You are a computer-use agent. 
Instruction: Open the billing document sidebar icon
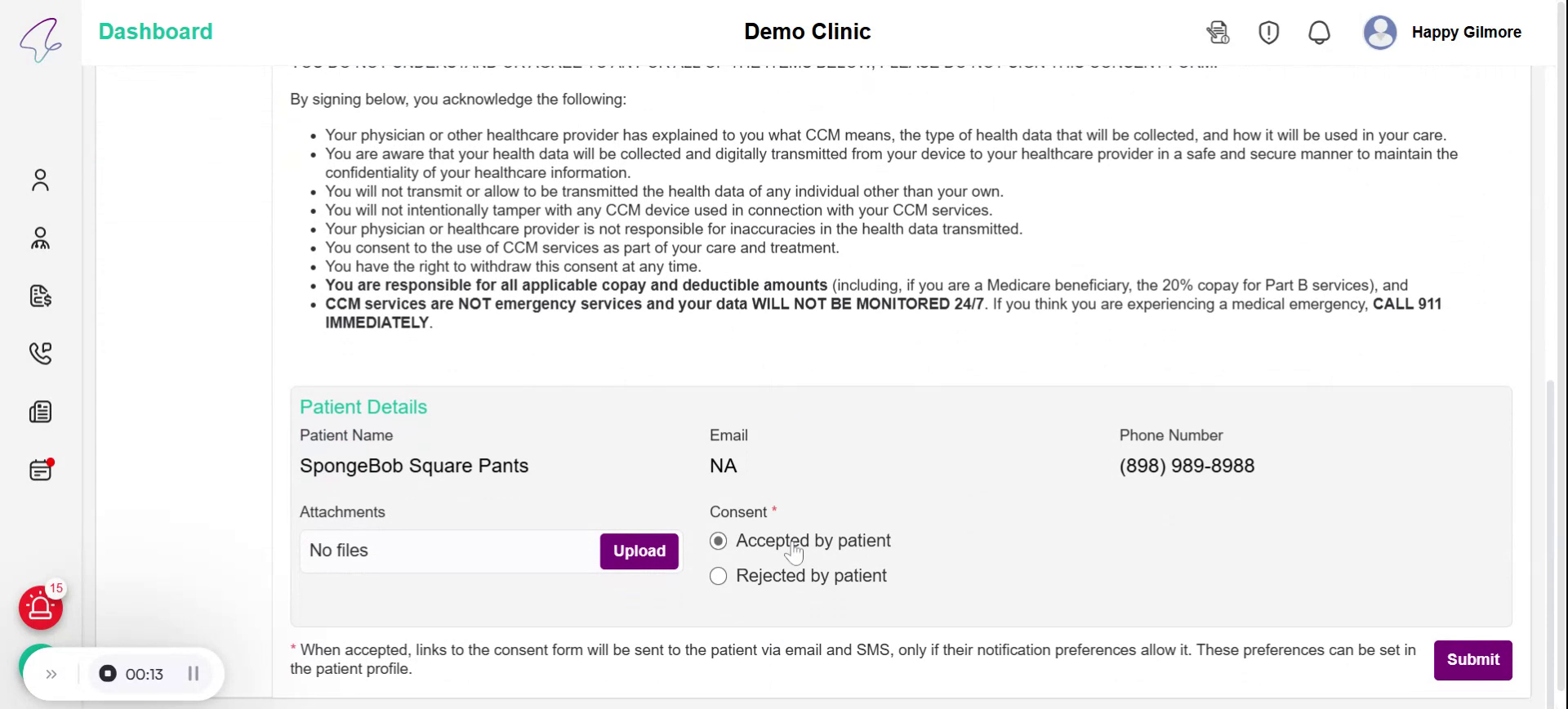(x=40, y=296)
